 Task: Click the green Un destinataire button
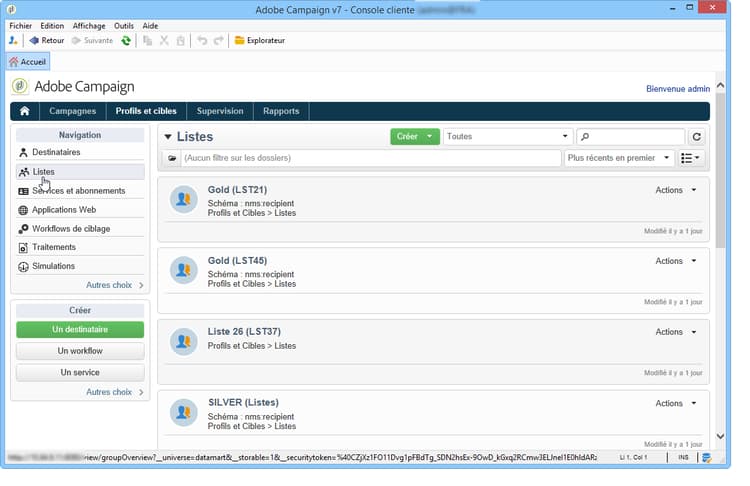[80, 330]
